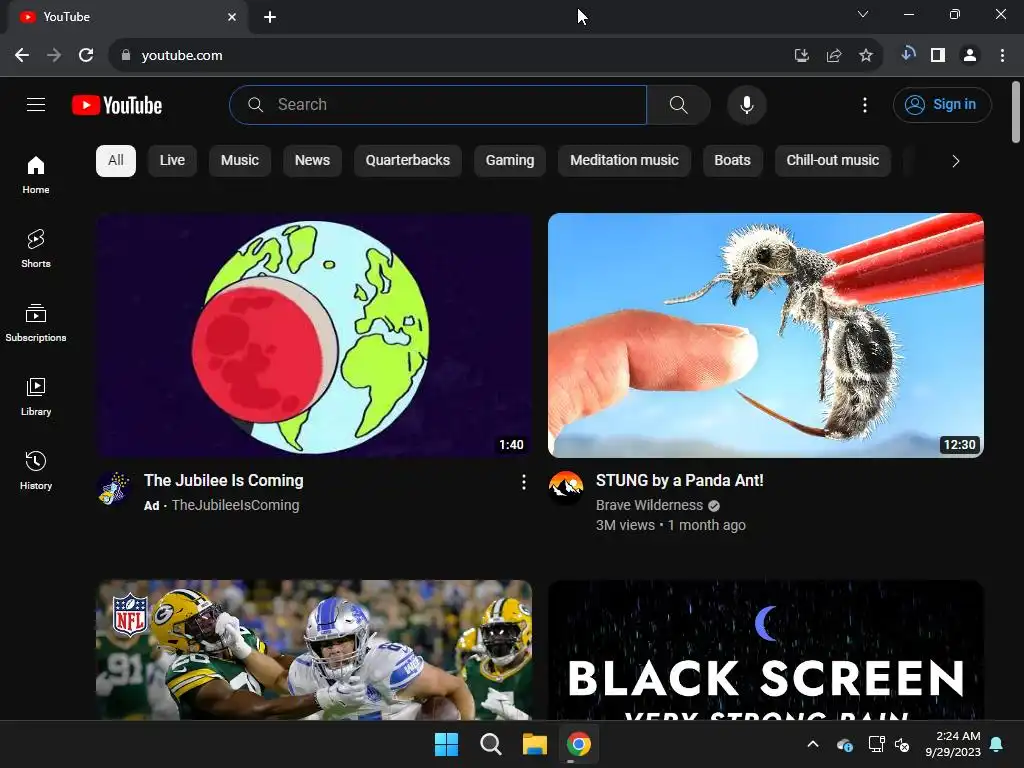Open Chrome's three-dot menu
Screen dimensions: 1024x768
1002,56
